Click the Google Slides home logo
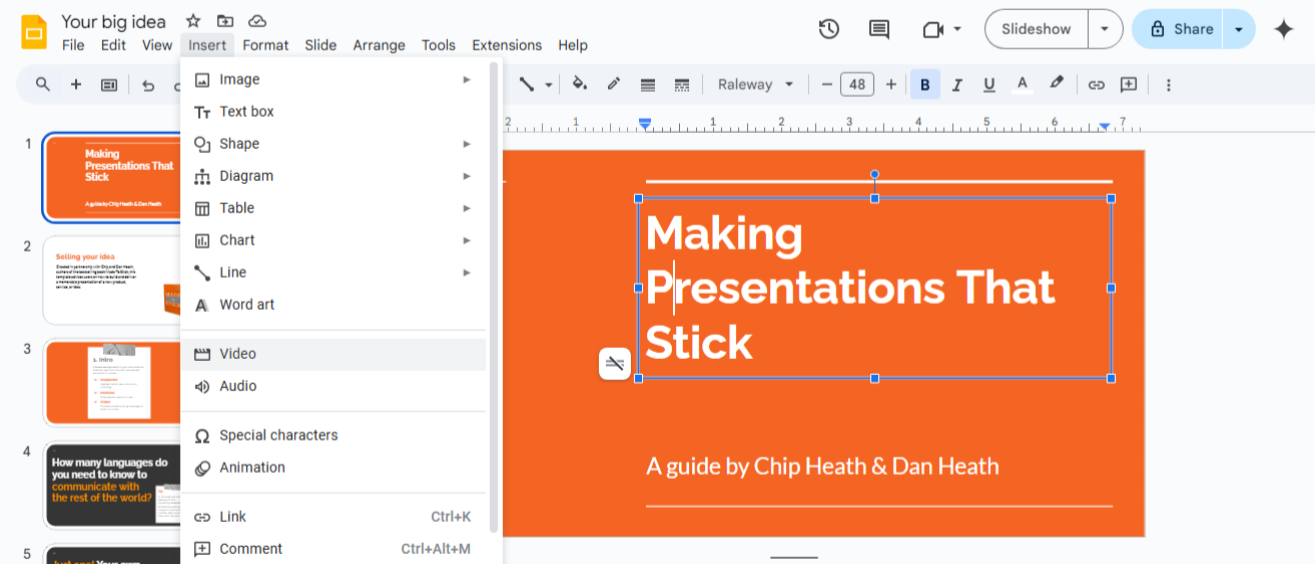This screenshot has height=564, width=1315. (34, 31)
